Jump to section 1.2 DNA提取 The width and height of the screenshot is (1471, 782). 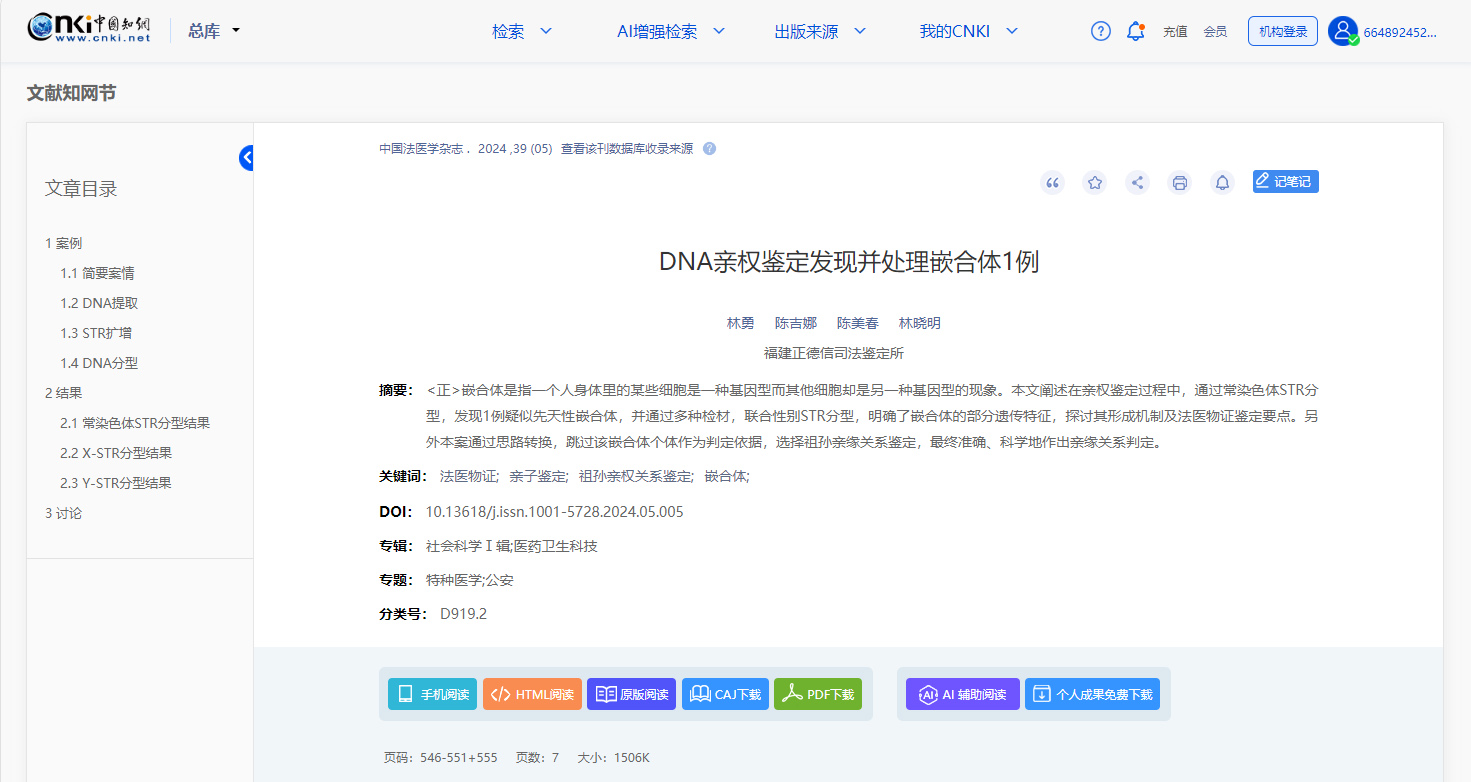(98, 303)
